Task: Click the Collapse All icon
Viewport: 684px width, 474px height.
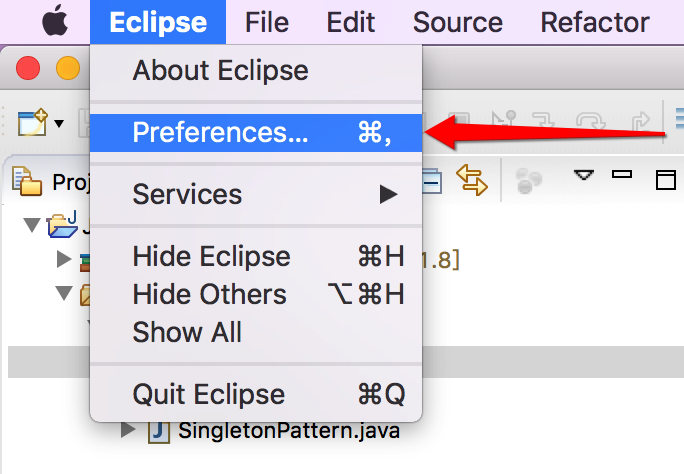Action: [432, 181]
